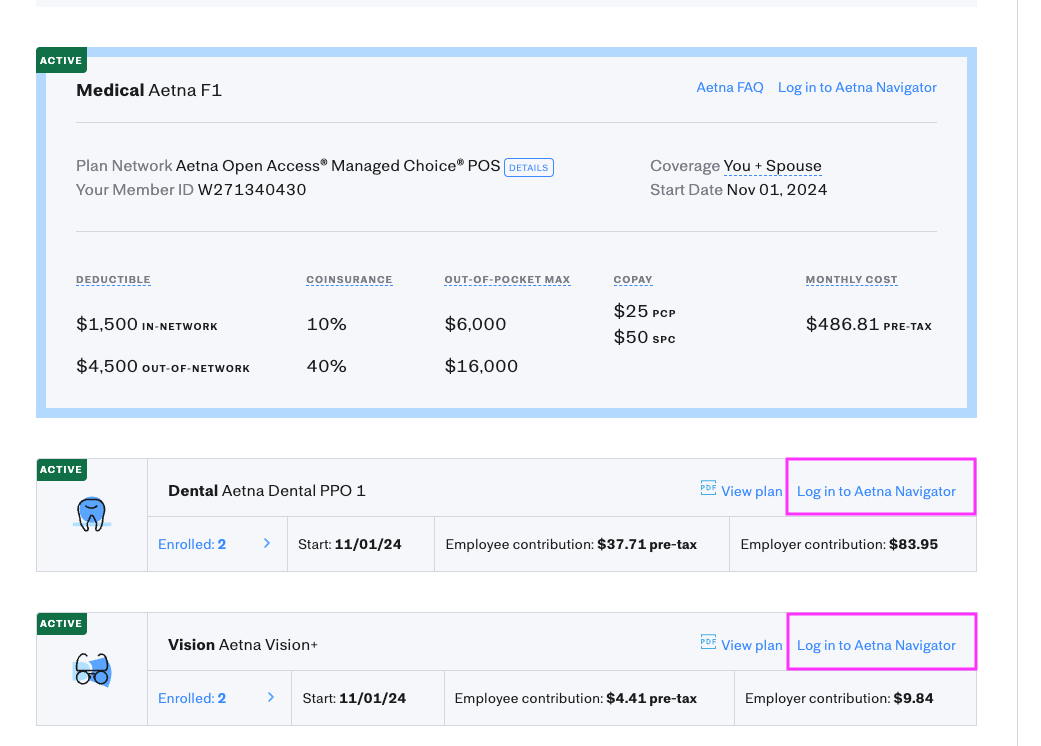
Task: Expand Dental enrolled members chevron
Action: click(267, 544)
